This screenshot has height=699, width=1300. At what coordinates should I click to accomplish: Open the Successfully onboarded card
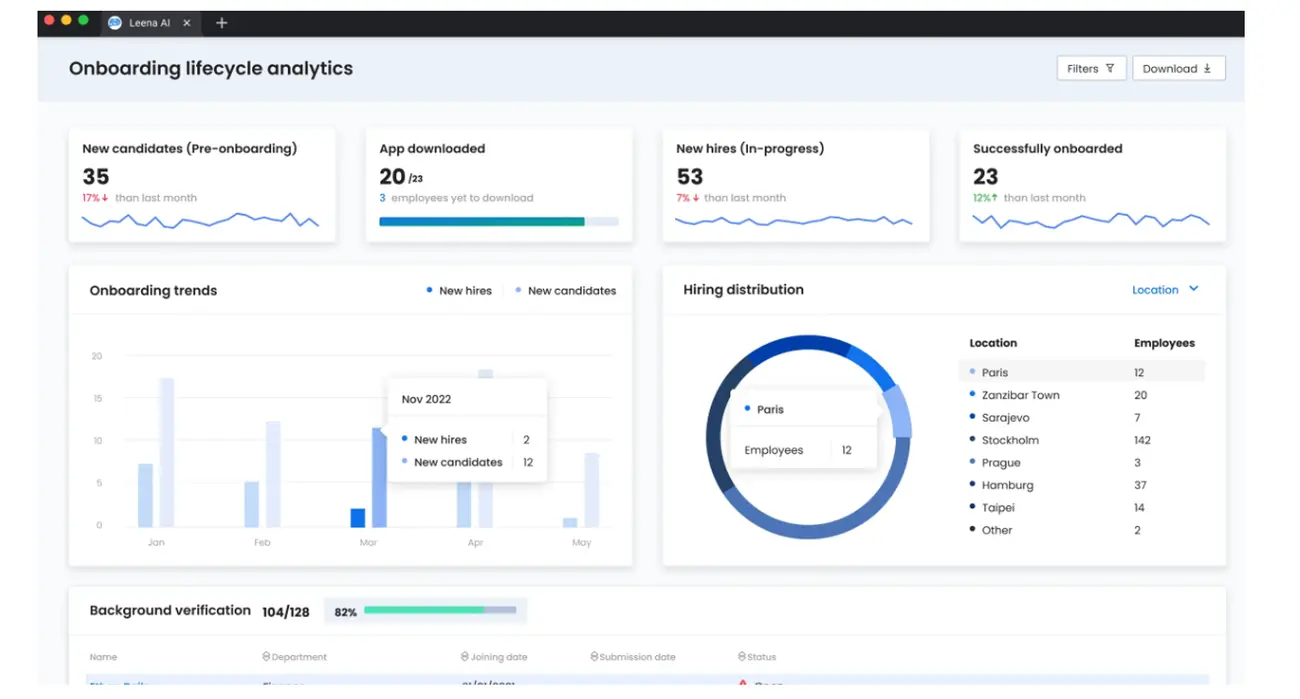point(1092,185)
